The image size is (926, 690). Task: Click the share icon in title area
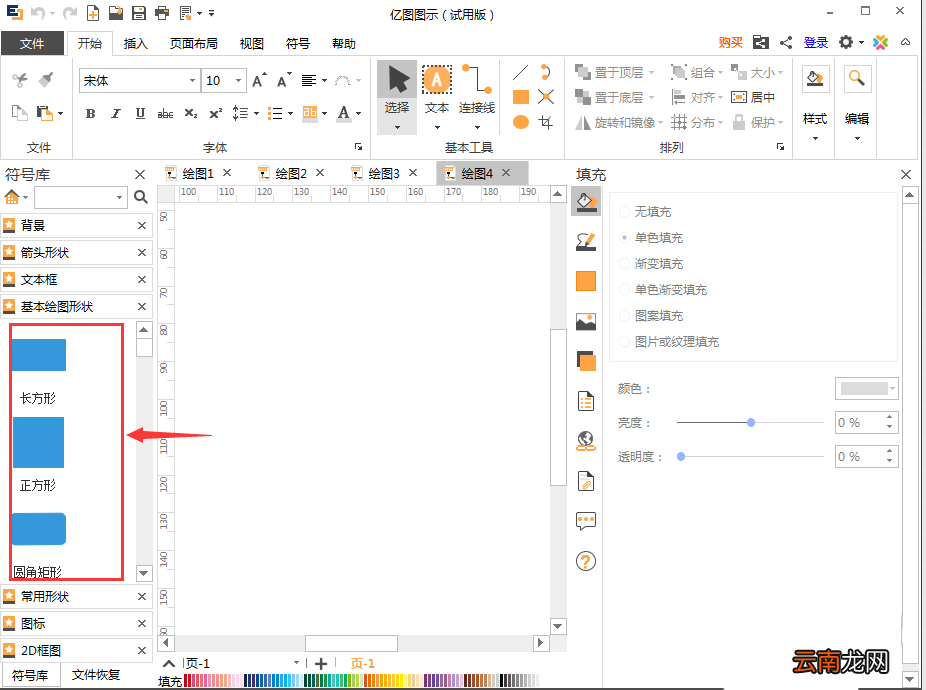[786, 43]
